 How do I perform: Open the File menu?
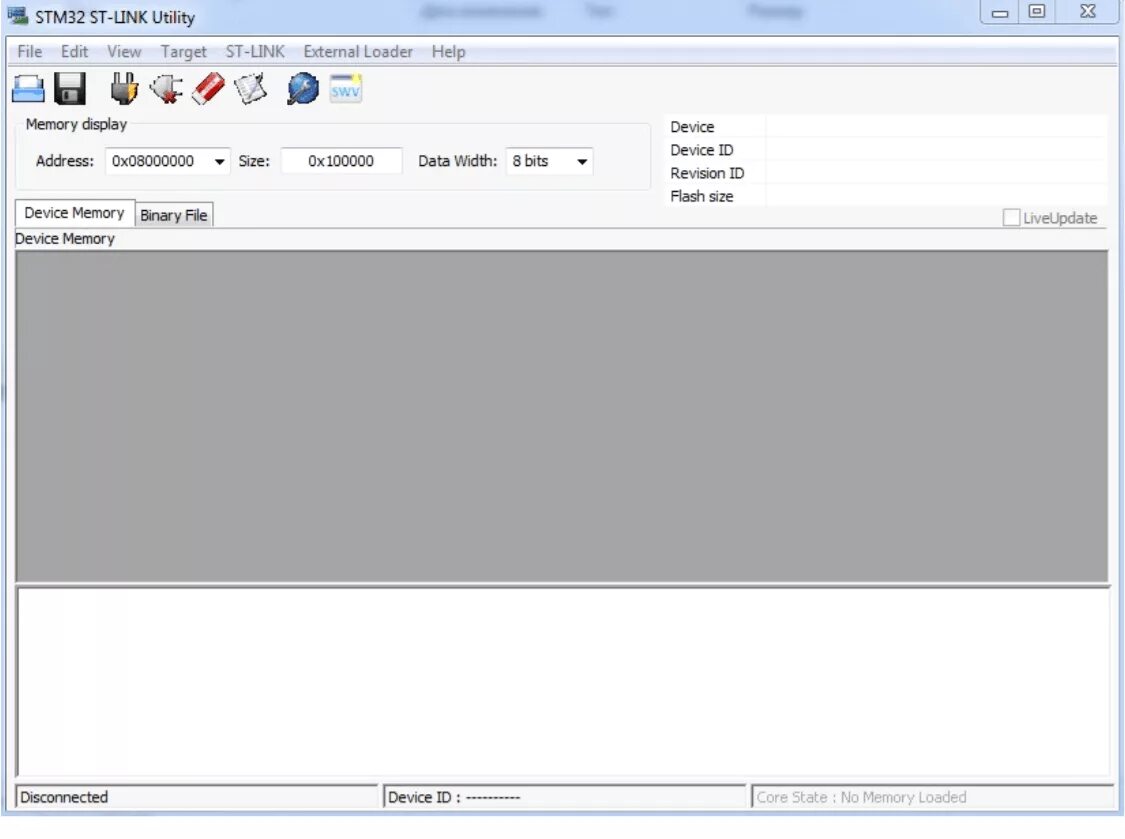[x=29, y=52]
